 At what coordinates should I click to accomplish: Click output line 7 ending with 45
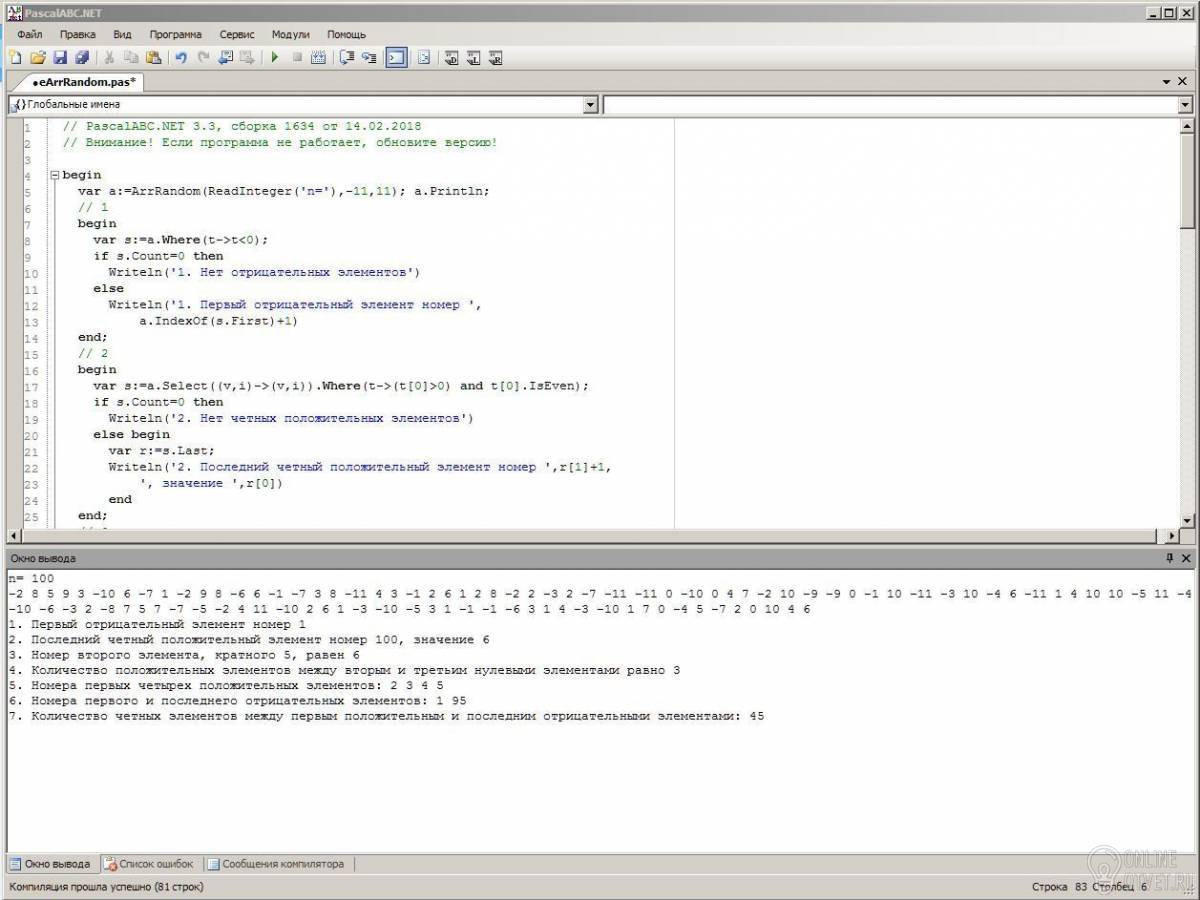(x=386, y=717)
